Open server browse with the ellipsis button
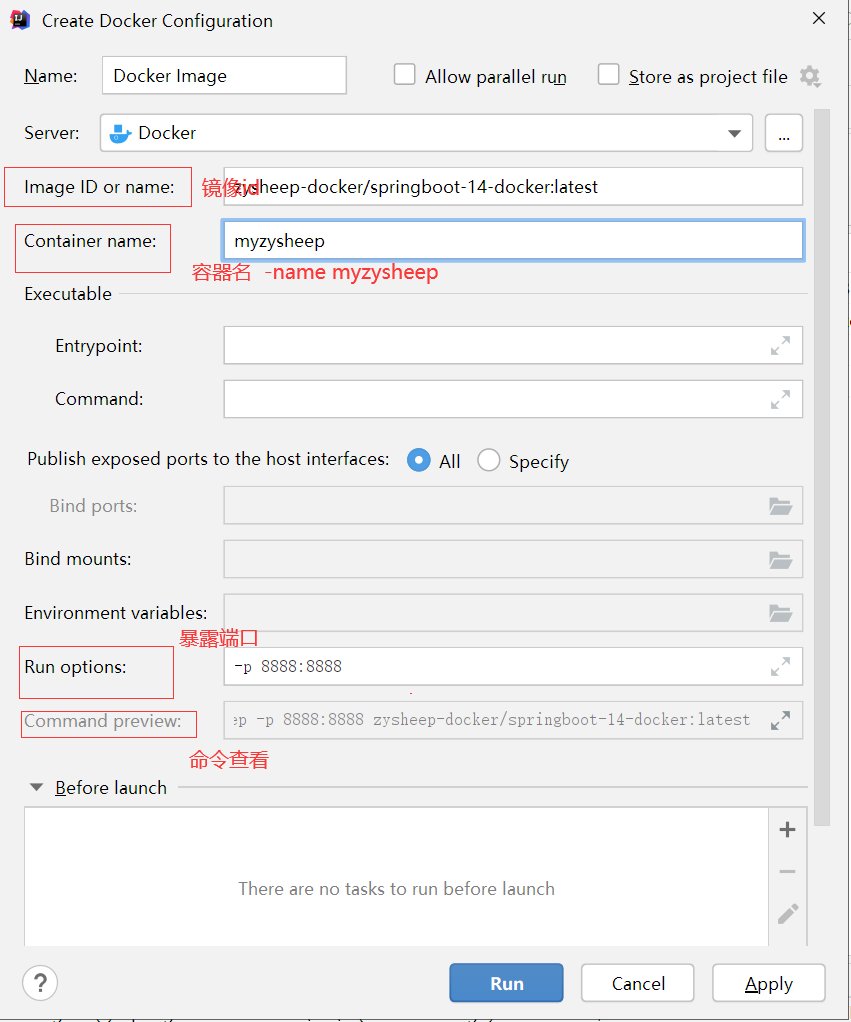This screenshot has height=1022, width=851. [x=784, y=132]
